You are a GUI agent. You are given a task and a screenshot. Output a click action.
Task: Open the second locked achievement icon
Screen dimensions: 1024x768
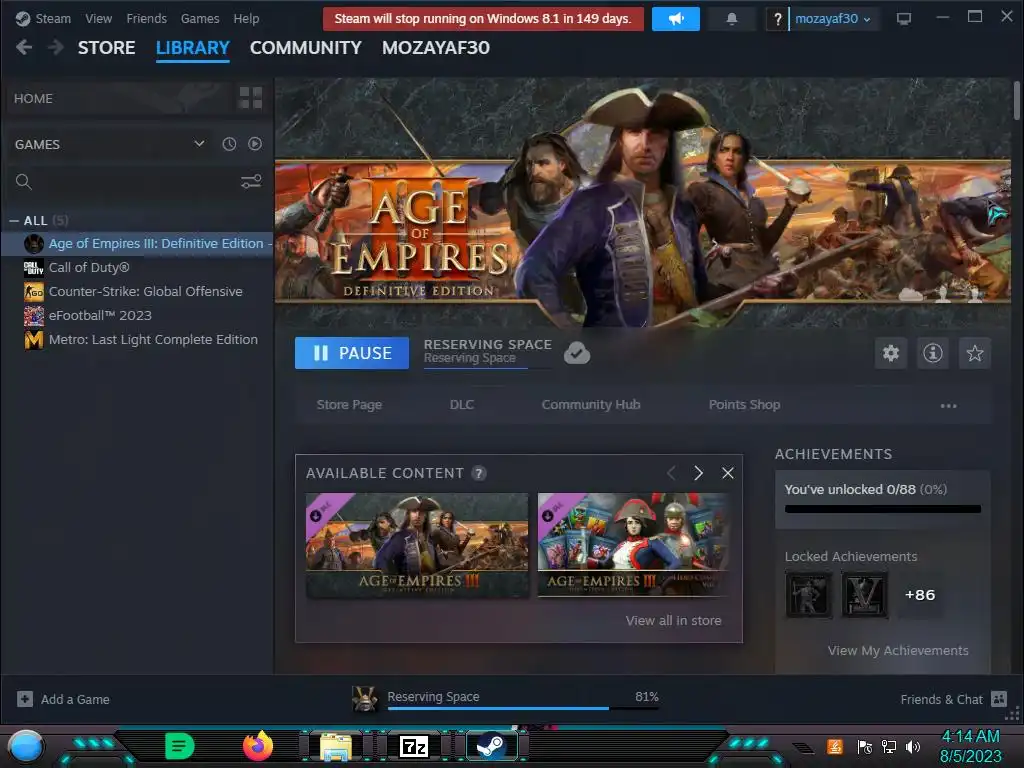pyautogui.click(x=865, y=595)
